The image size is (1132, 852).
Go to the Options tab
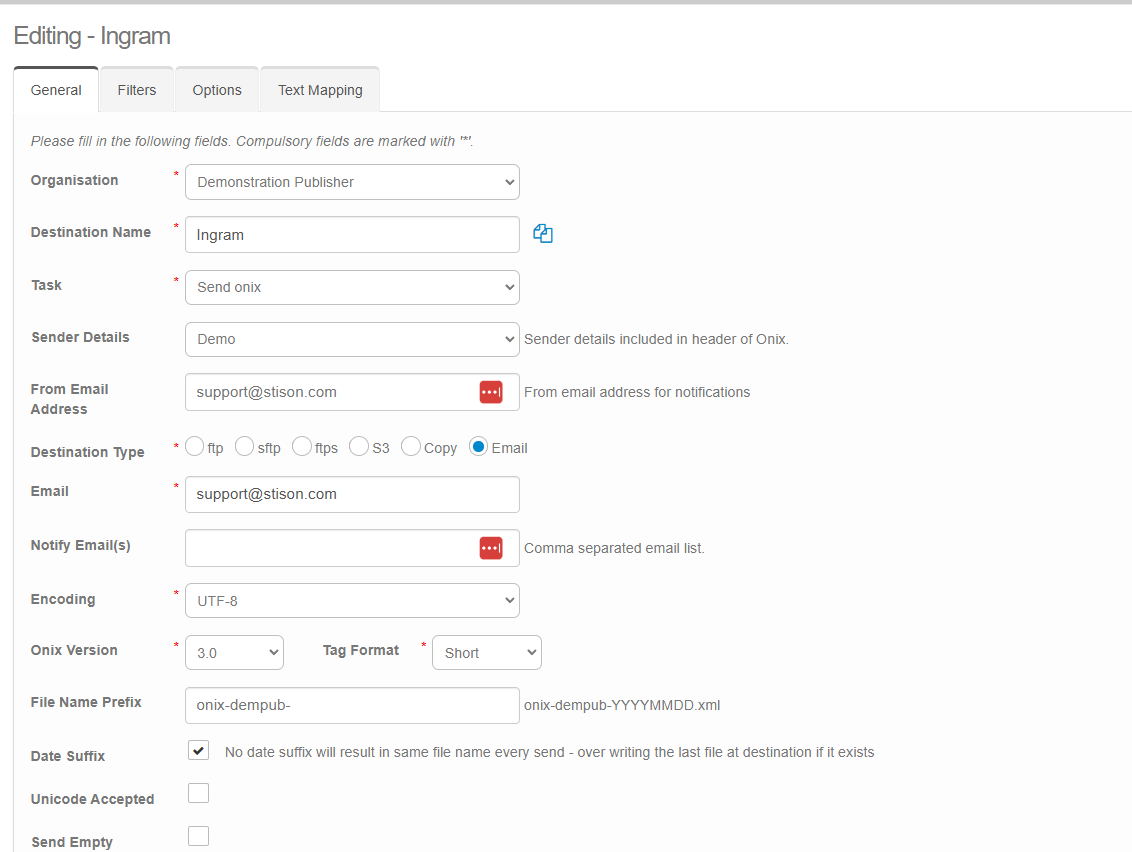217,90
